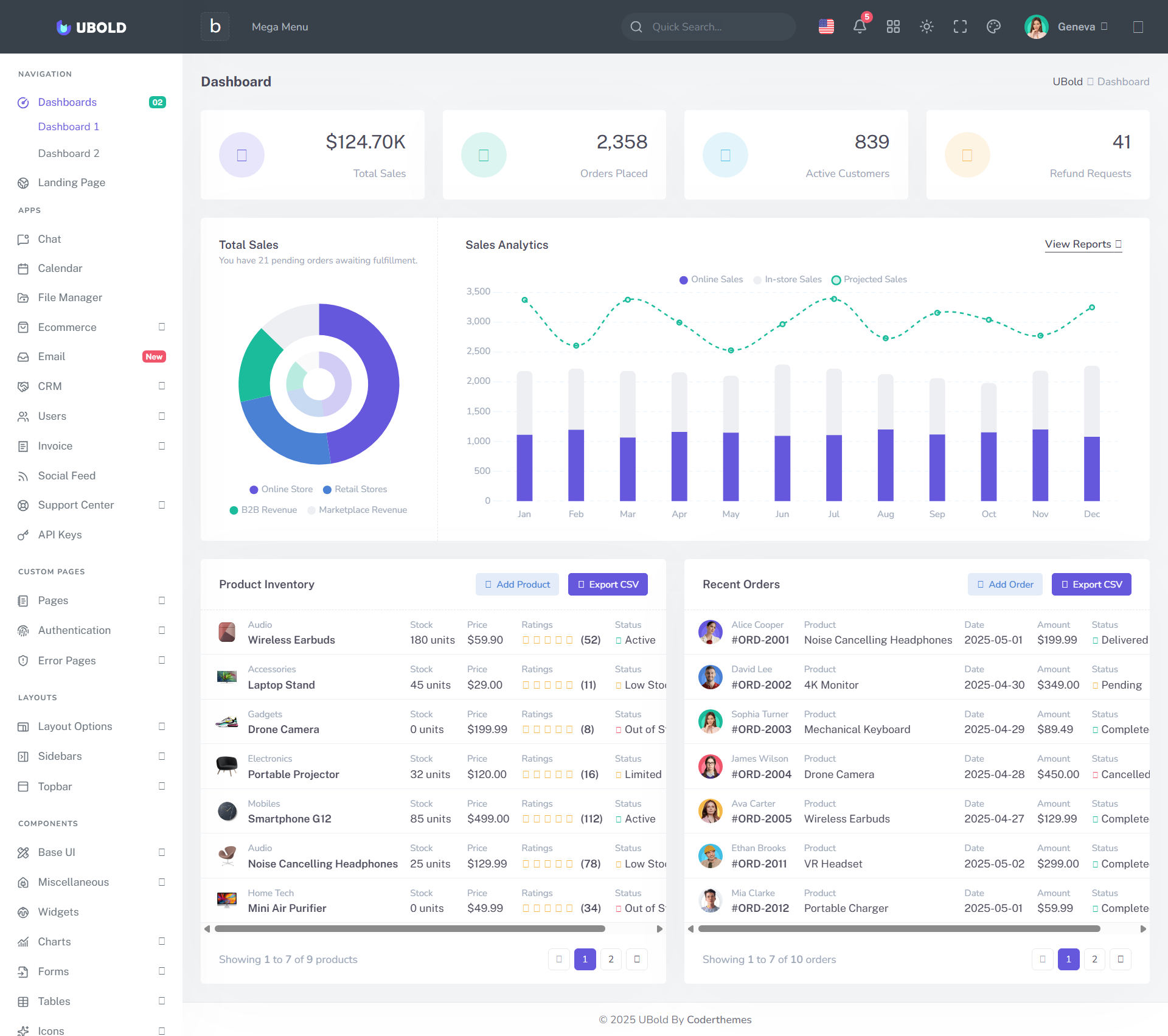Open the Mega Menu
This screenshot has width=1168, height=1036.
click(279, 27)
